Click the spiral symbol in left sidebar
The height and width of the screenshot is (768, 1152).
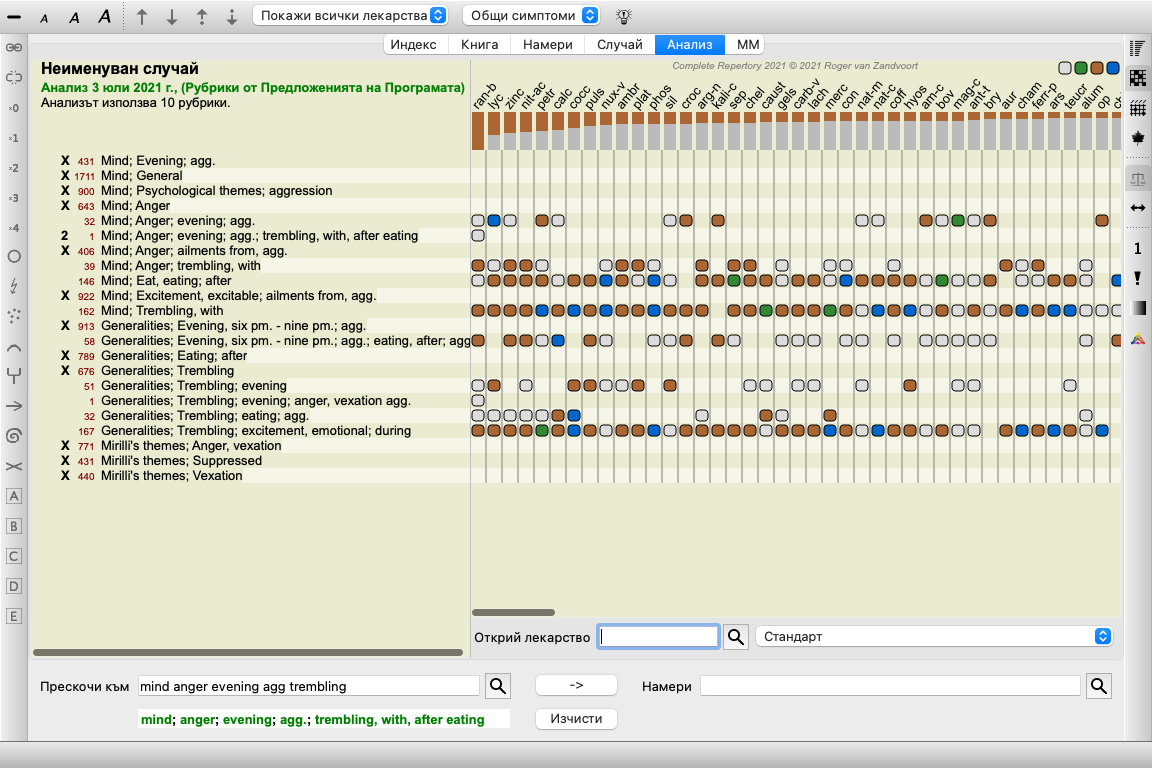coord(14,436)
